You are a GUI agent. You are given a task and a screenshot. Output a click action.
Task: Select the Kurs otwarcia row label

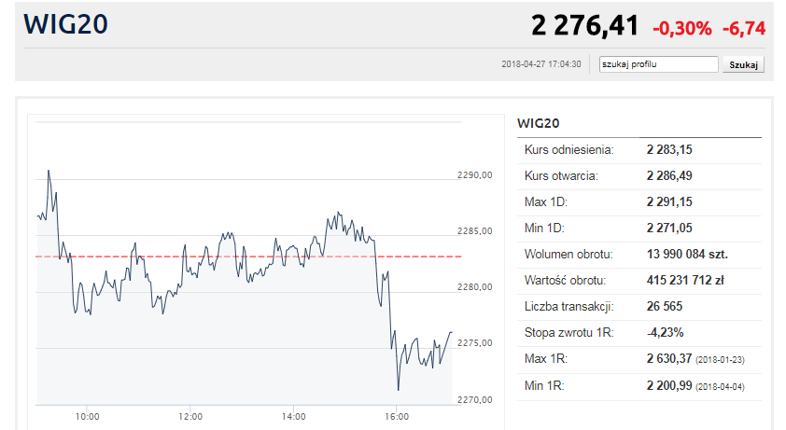pyautogui.click(x=561, y=176)
